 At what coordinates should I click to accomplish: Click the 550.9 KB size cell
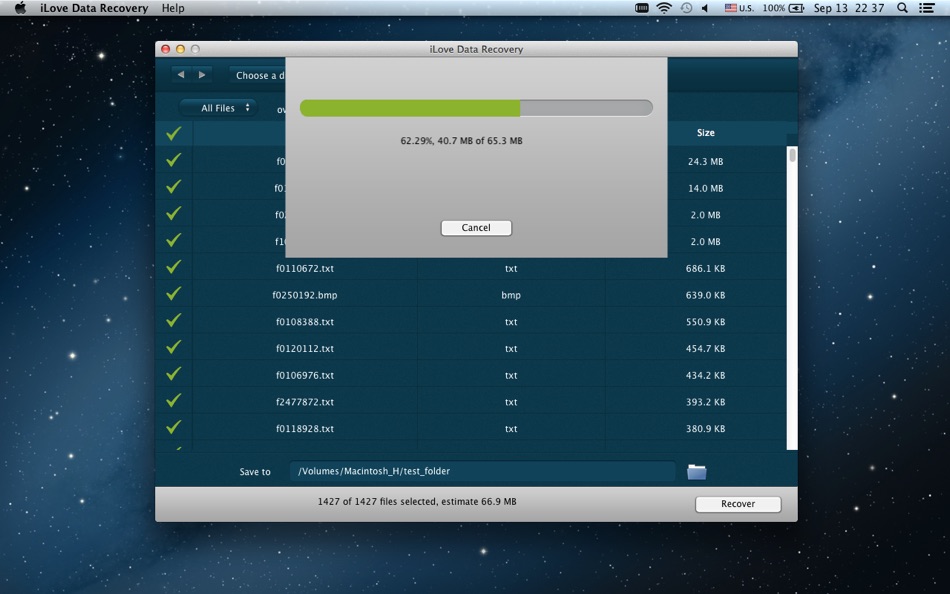705,322
